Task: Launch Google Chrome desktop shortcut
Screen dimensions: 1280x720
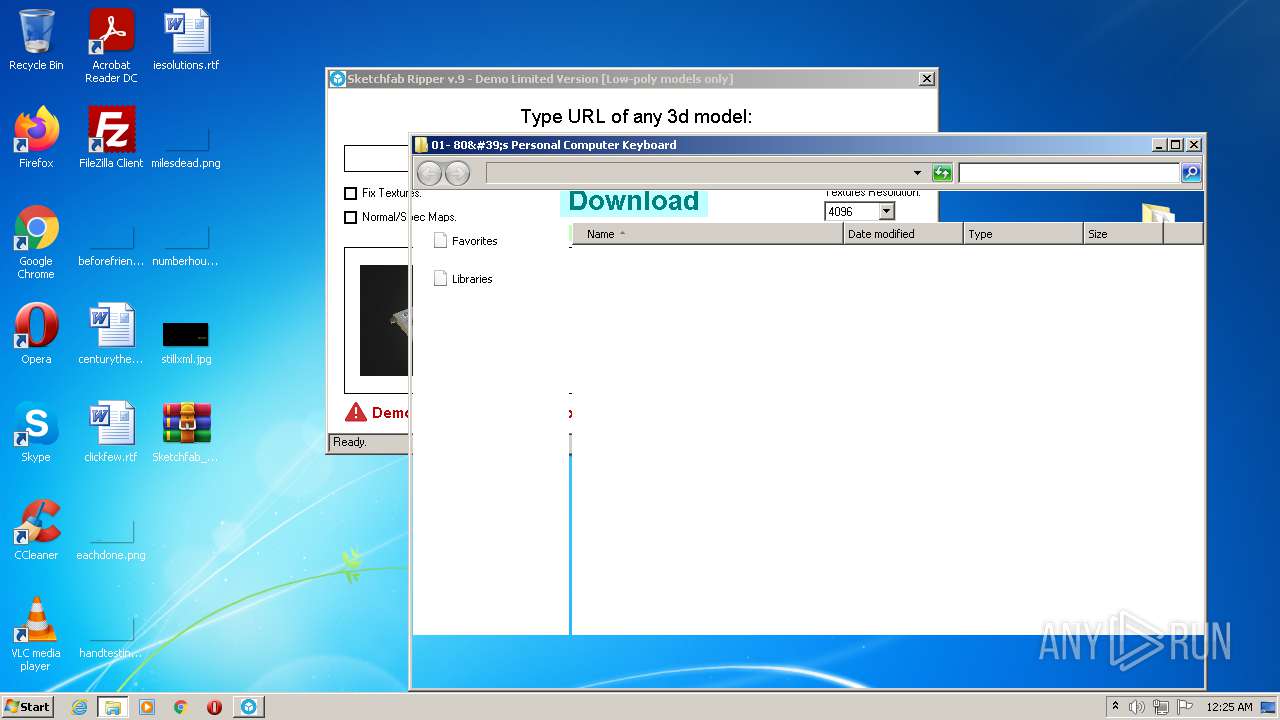Action: click(x=36, y=242)
